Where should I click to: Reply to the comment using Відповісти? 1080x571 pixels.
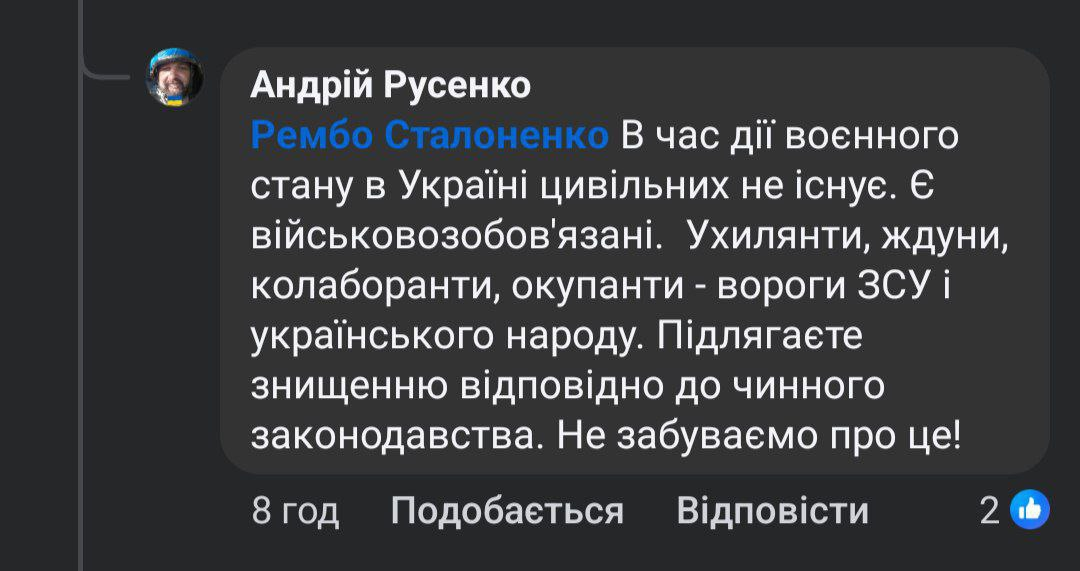point(772,512)
